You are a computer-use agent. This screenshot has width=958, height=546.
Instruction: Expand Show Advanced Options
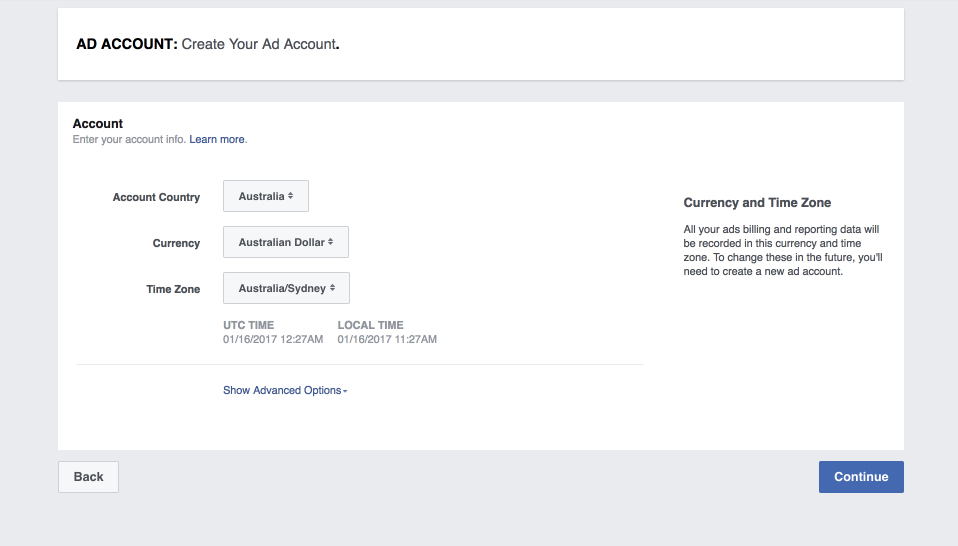tap(285, 390)
